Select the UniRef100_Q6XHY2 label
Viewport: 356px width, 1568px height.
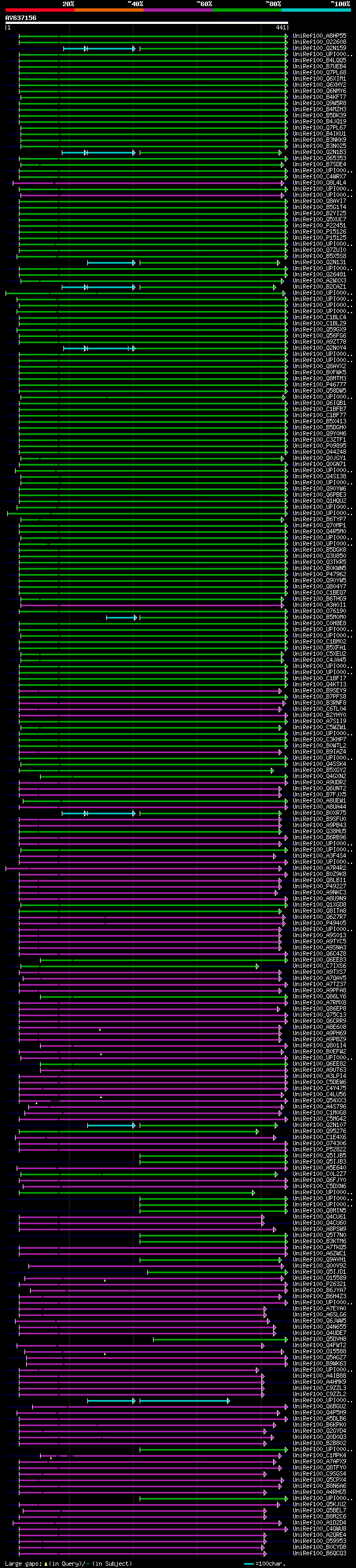[x=319, y=85]
